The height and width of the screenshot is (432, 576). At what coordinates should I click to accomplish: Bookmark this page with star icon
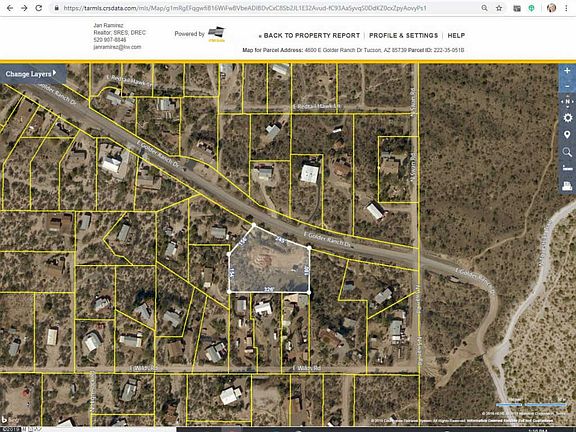click(499, 8)
